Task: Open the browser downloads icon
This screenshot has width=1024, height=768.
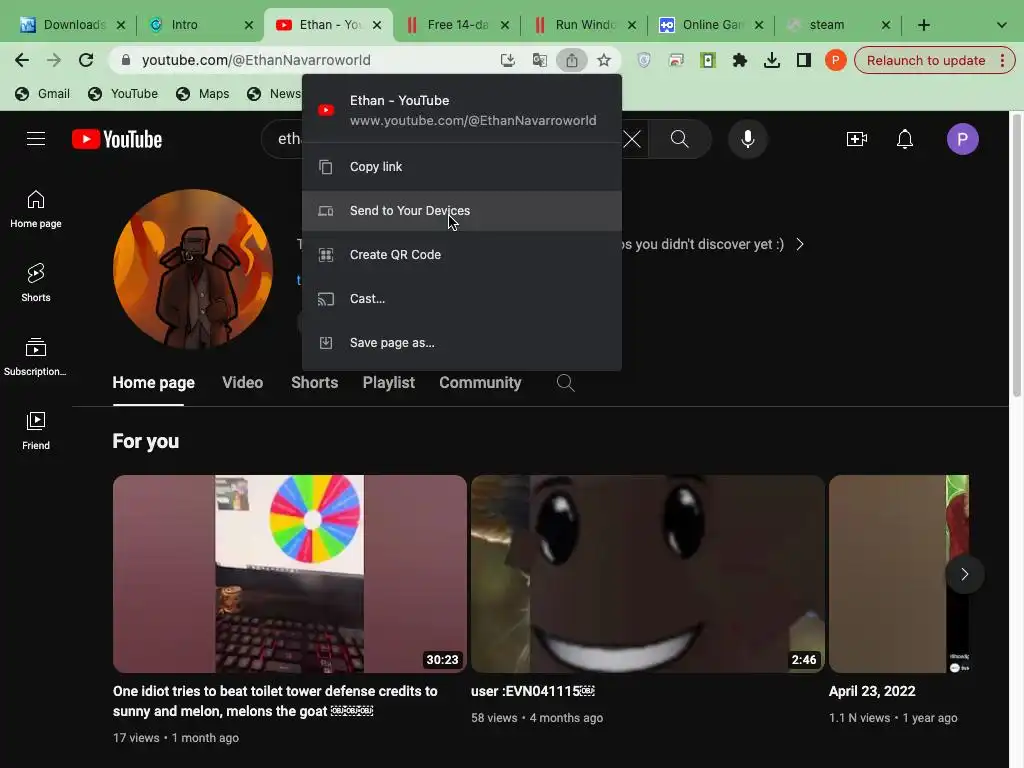Action: (771, 61)
